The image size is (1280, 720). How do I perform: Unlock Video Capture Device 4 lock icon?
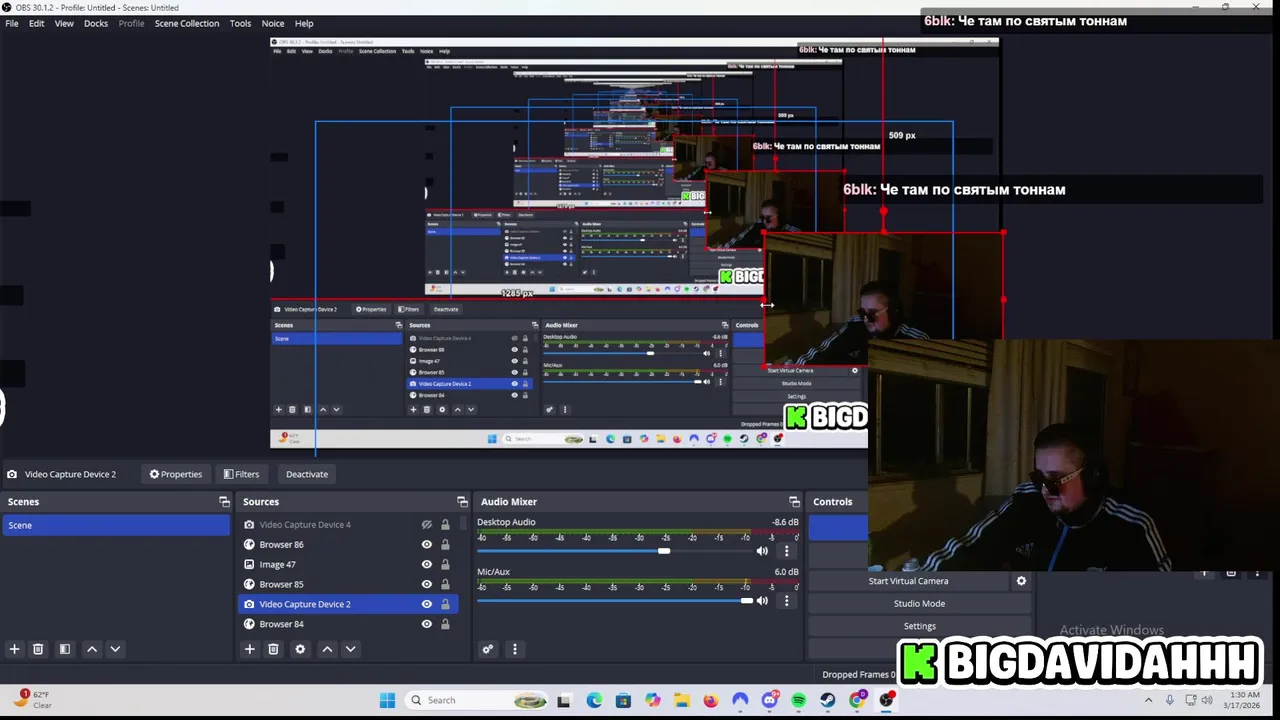tap(445, 525)
